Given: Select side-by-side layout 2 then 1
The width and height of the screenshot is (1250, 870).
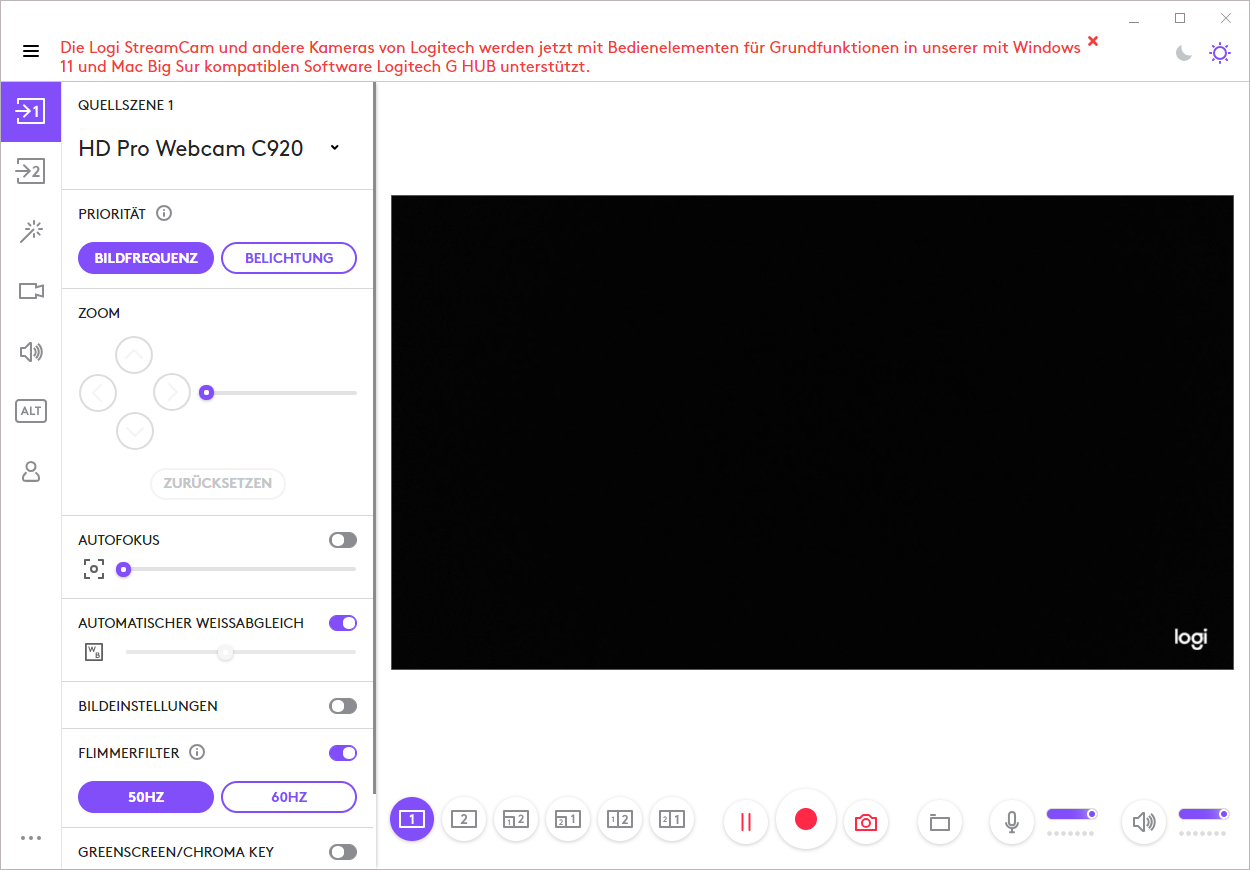Looking at the screenshot, I should click(672, 819).
